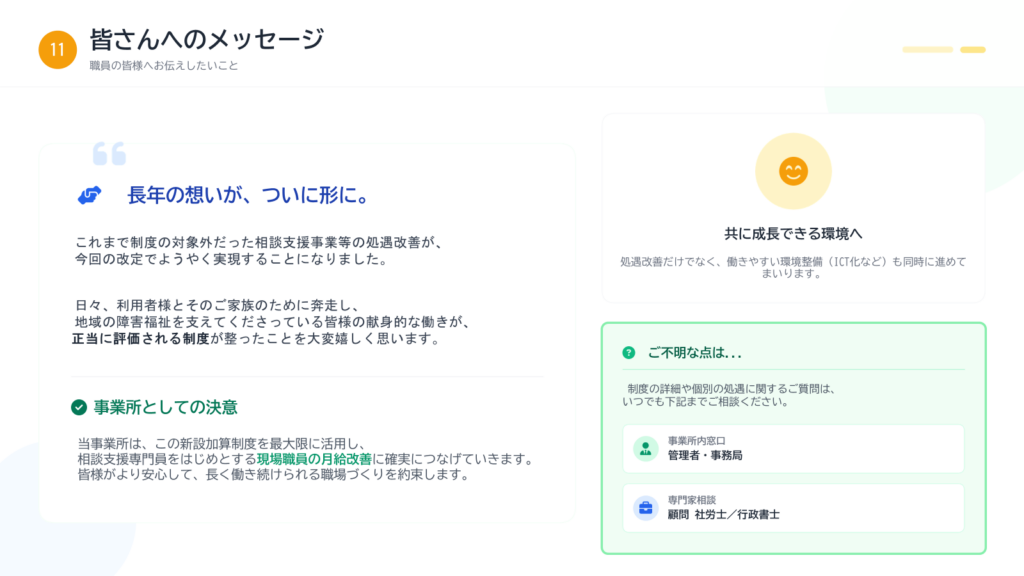This screenshot has width=1024, height=576.
Task: Click the long pale yellow progress bar
Action: pos(927,49)
